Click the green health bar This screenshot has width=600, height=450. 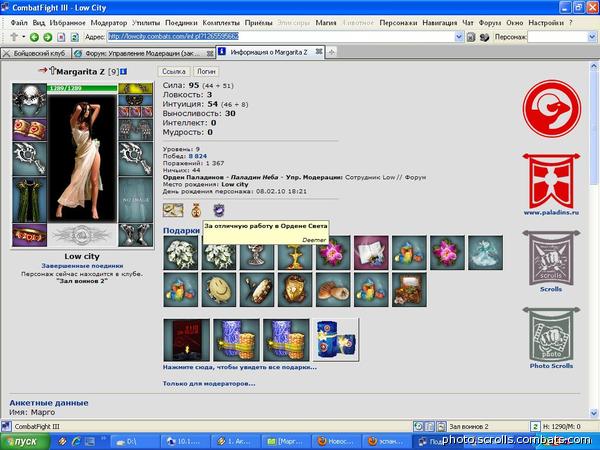click(82, 88)
